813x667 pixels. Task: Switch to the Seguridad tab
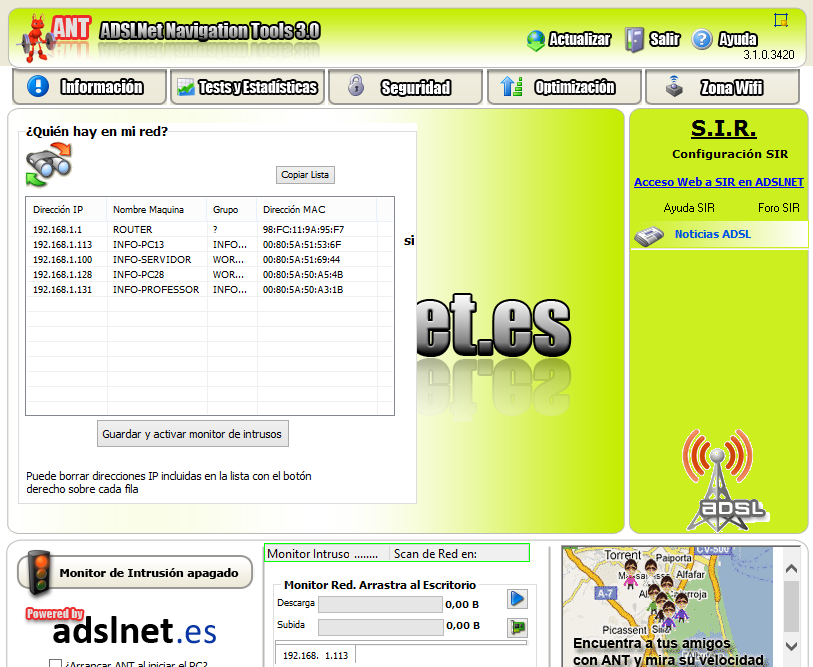405,87
